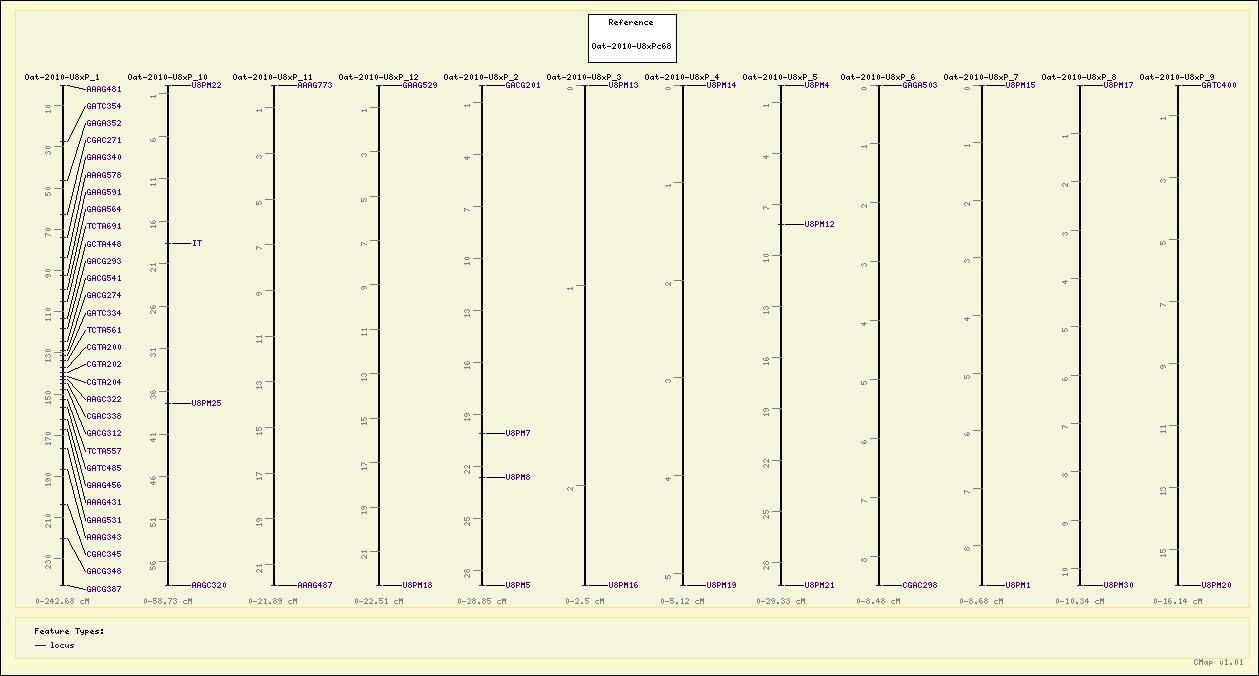Click the U8PM8 locus label
Screen dimensions: 1259x676
pos(518,477)
